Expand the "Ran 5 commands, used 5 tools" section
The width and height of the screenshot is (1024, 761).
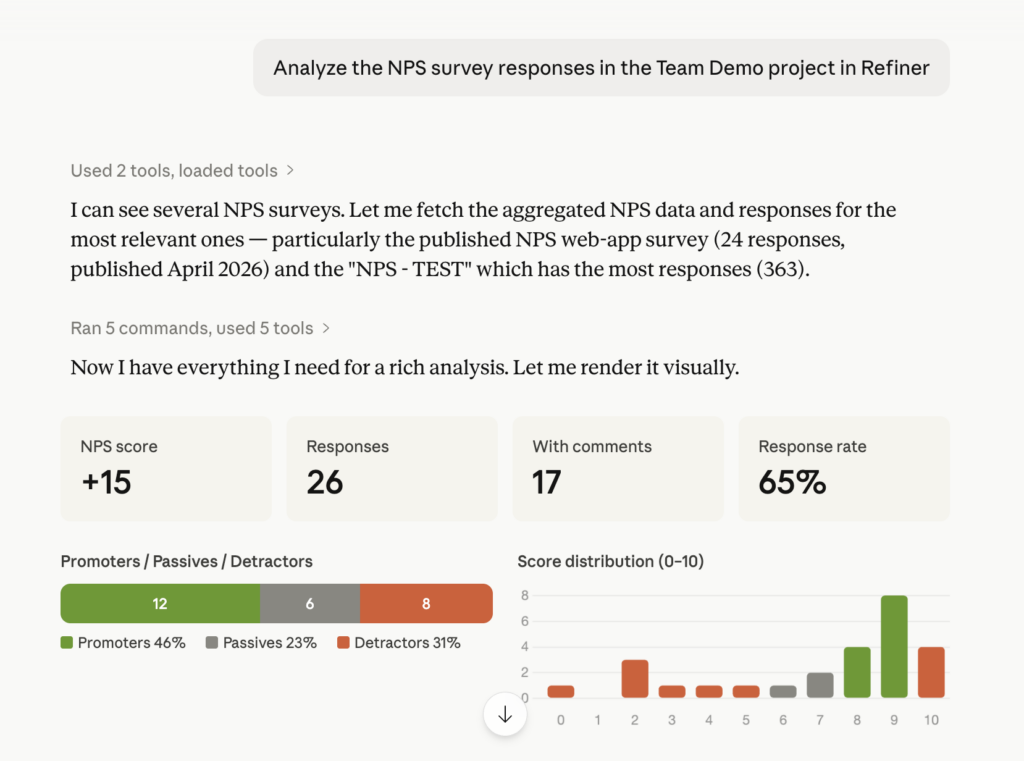tap(200, 328)
